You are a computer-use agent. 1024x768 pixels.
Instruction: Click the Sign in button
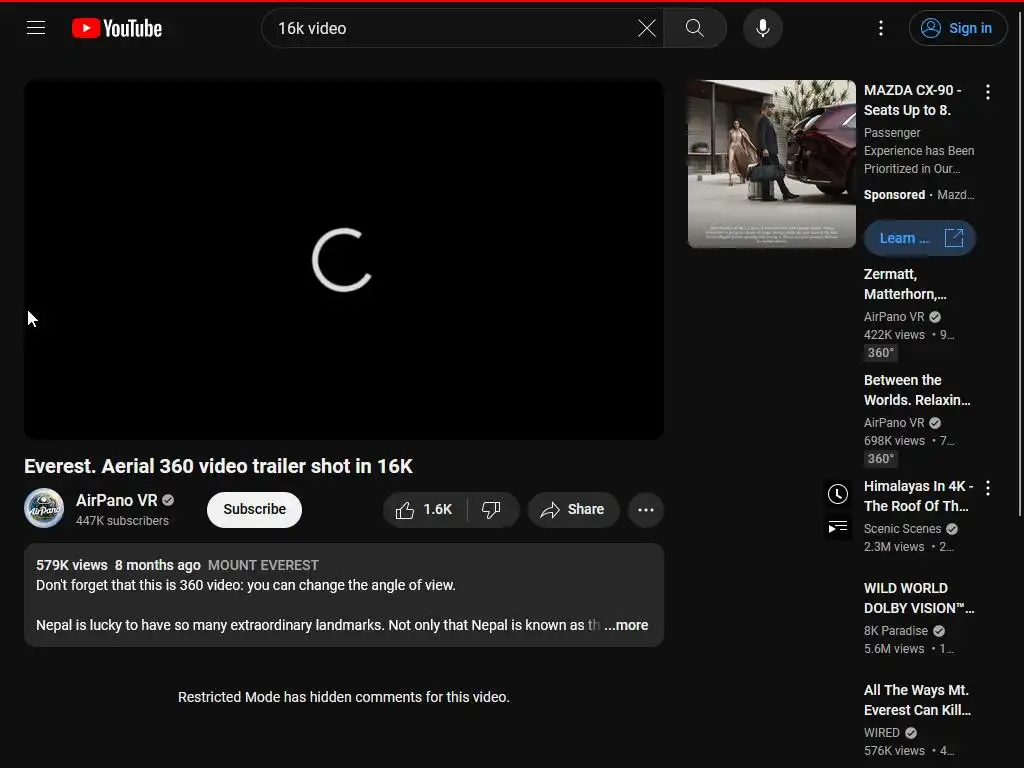pyautogui.click(x=957, y=28)
